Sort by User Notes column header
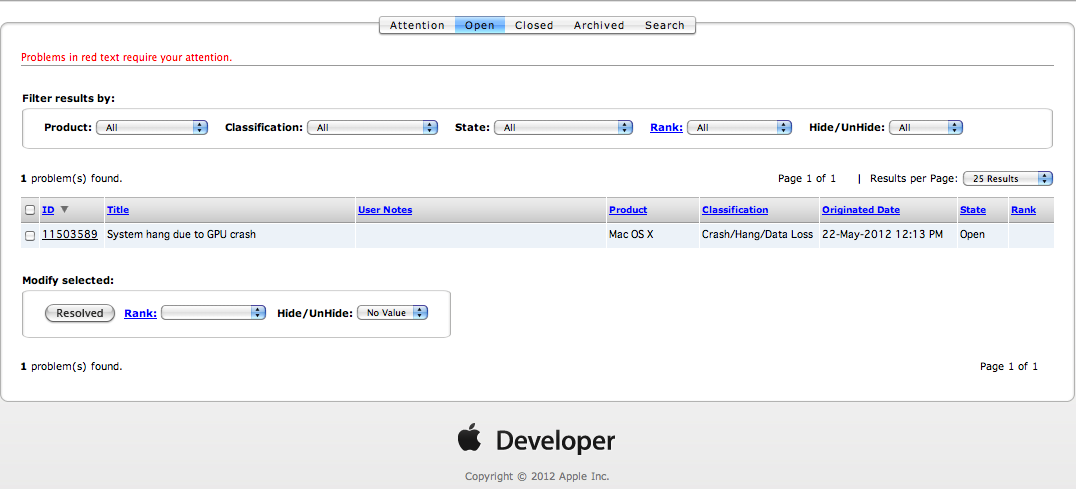This screenshot has height=489, width=1076. point(385,210)
